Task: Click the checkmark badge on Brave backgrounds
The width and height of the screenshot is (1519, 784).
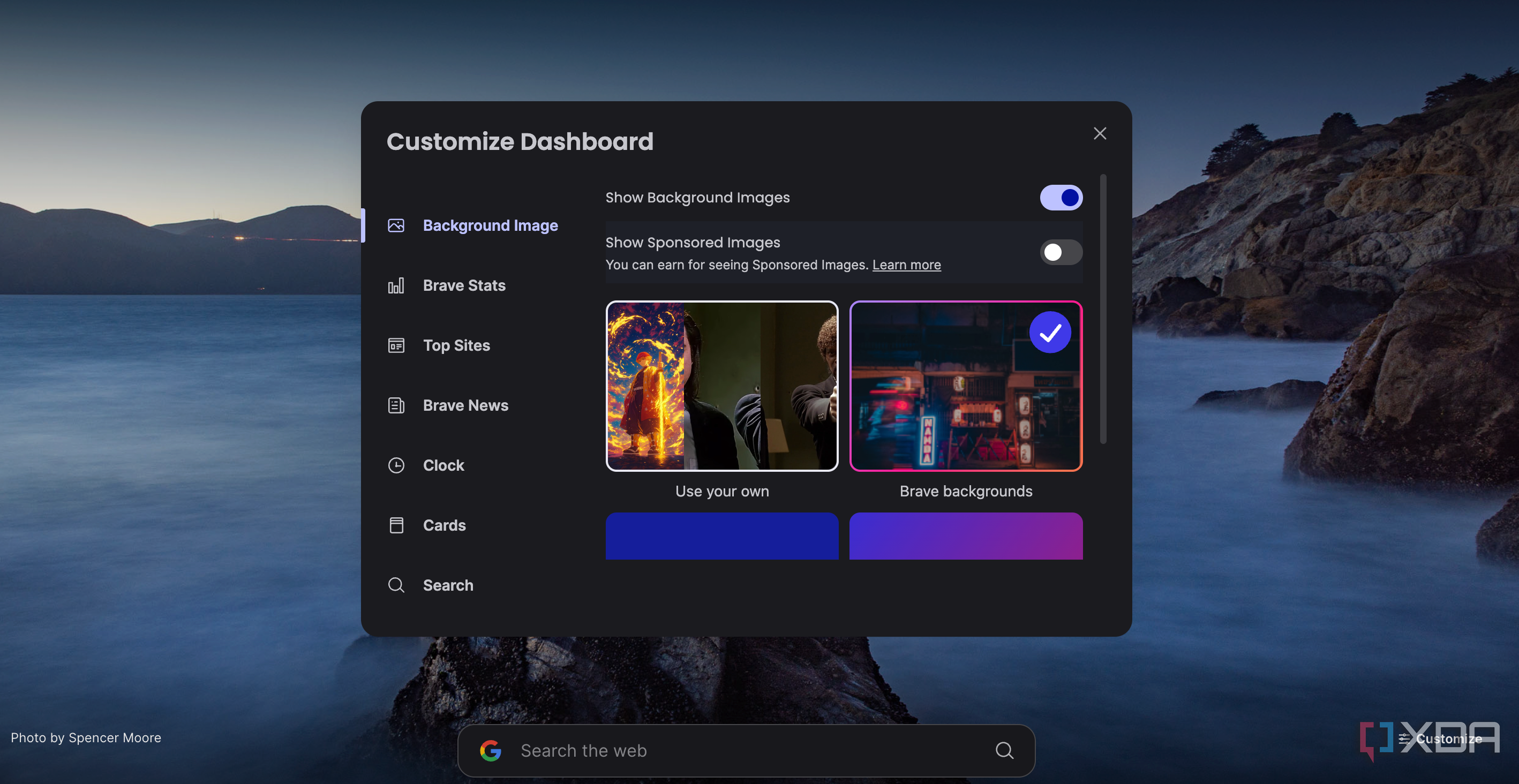Action: coord(1050,333)
